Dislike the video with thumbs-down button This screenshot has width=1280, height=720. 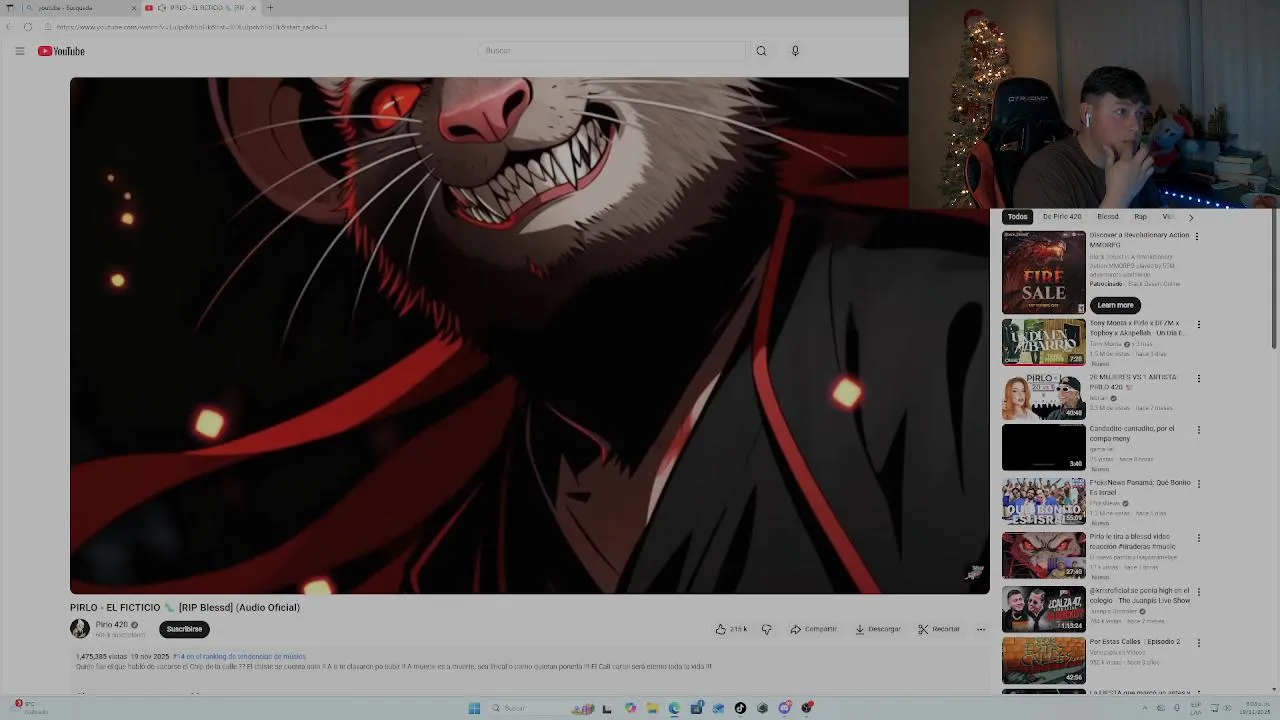[766, 629]
